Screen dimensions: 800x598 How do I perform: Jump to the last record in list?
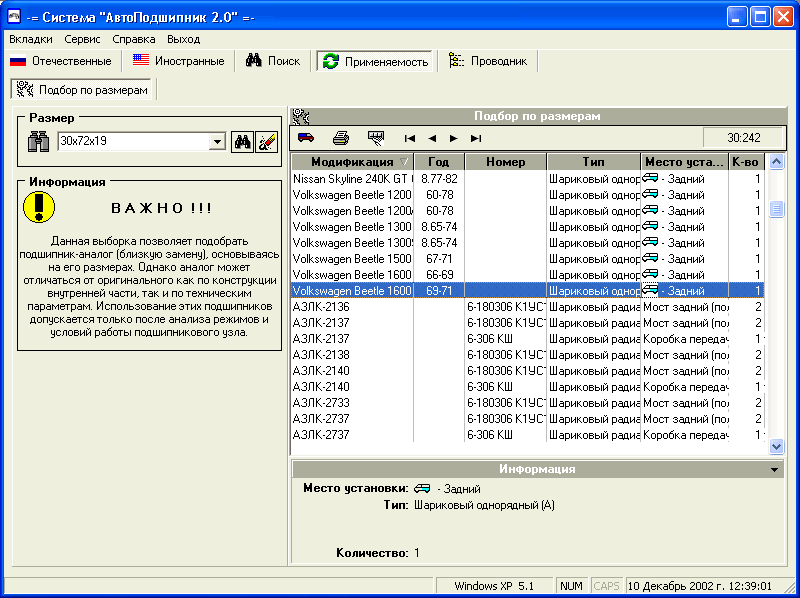[476, 138]
